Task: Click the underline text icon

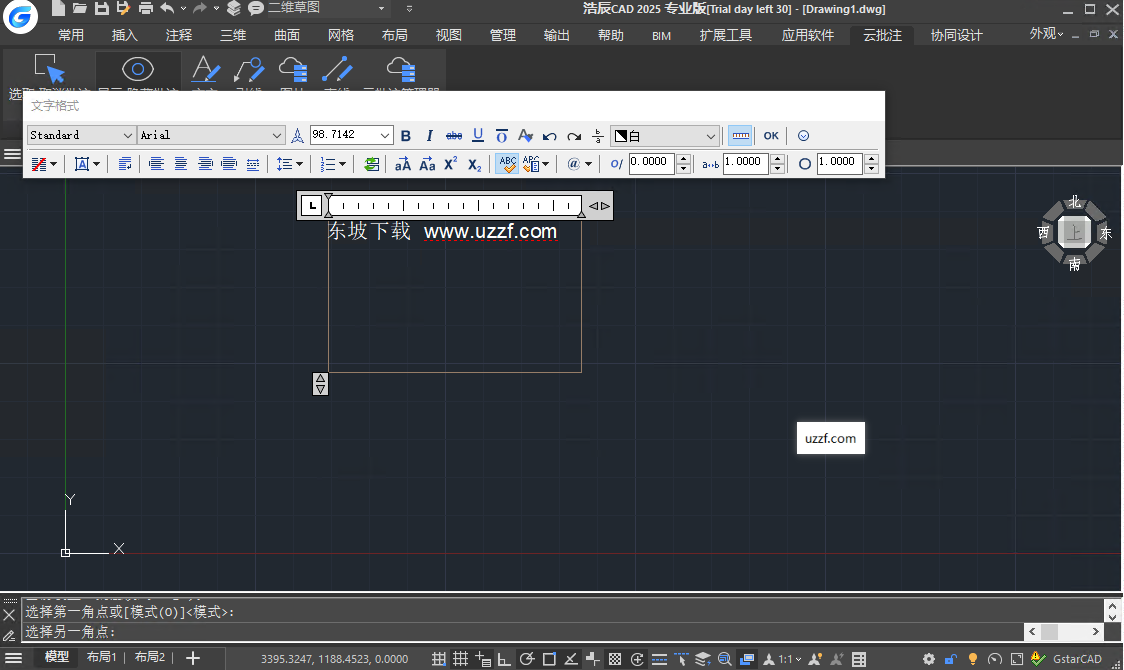Action: point(478,136)
